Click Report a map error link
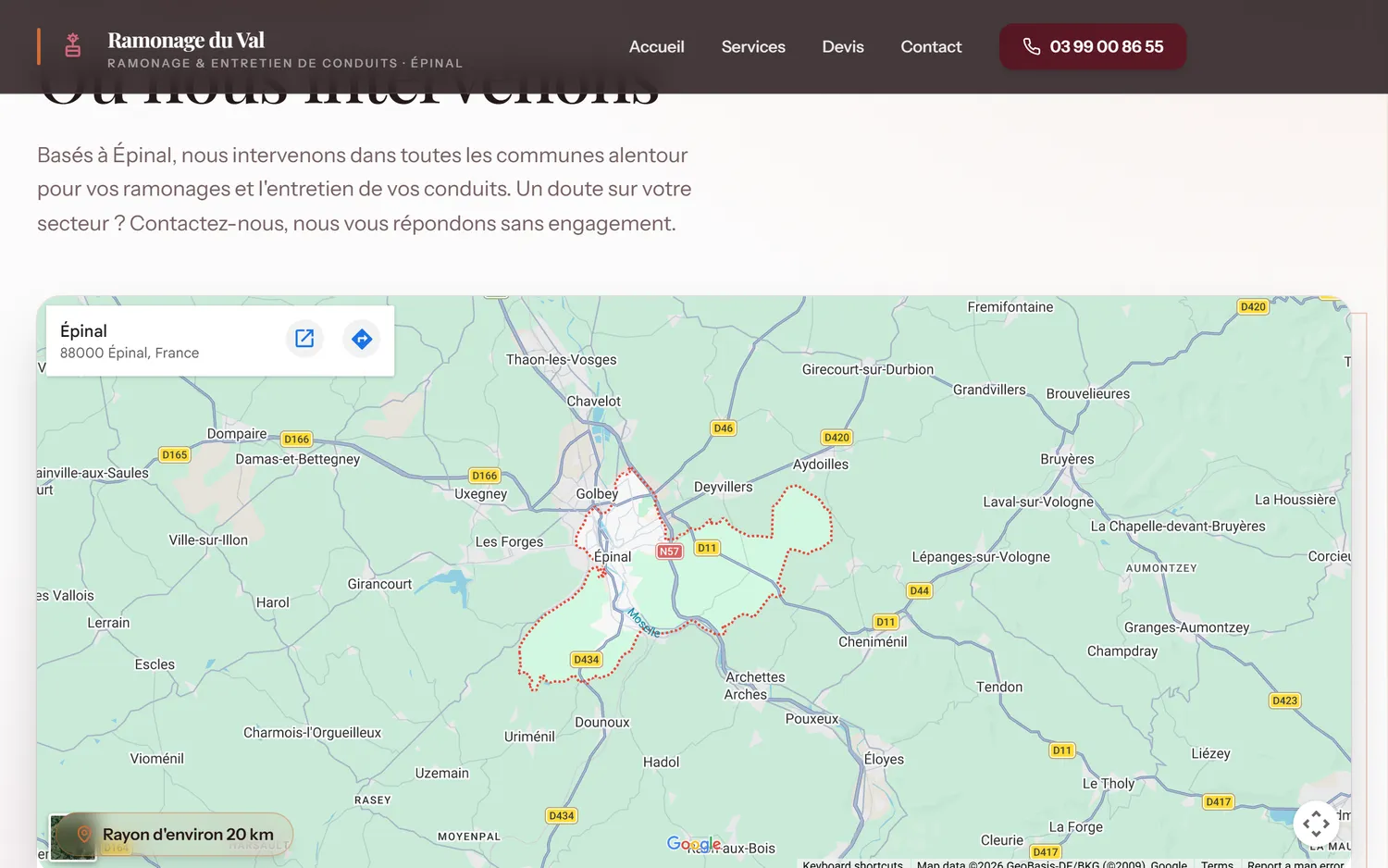The image size is (1388, 868). tap(1295, 864)
